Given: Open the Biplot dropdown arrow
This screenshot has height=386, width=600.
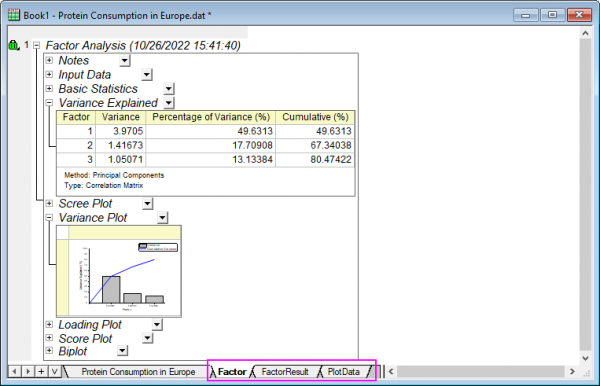Looking at the screenshot, I should pos(122,350).
